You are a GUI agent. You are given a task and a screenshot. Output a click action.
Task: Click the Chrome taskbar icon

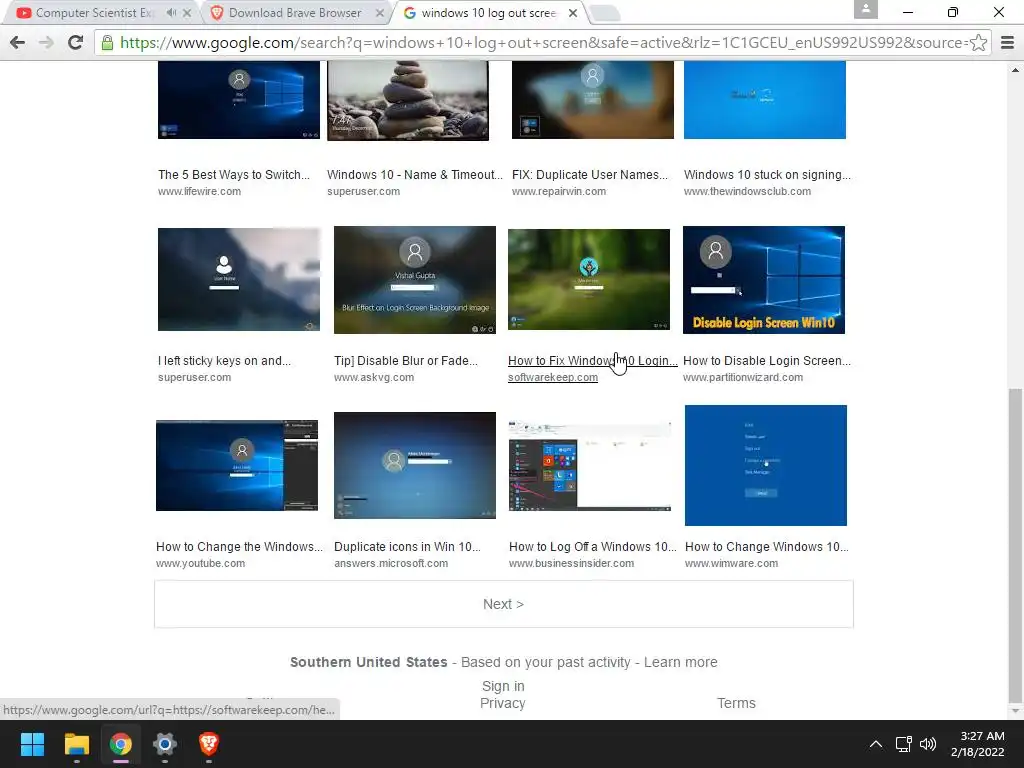121,744
